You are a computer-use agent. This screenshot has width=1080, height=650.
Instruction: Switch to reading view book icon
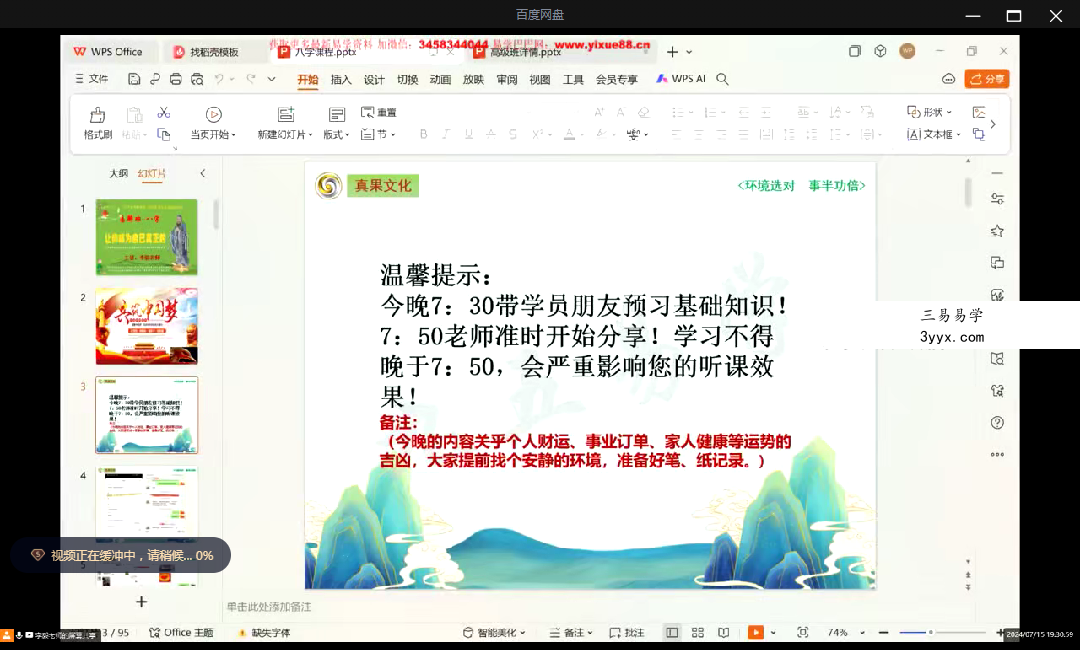pyautogui.click(x=724, y=632)
